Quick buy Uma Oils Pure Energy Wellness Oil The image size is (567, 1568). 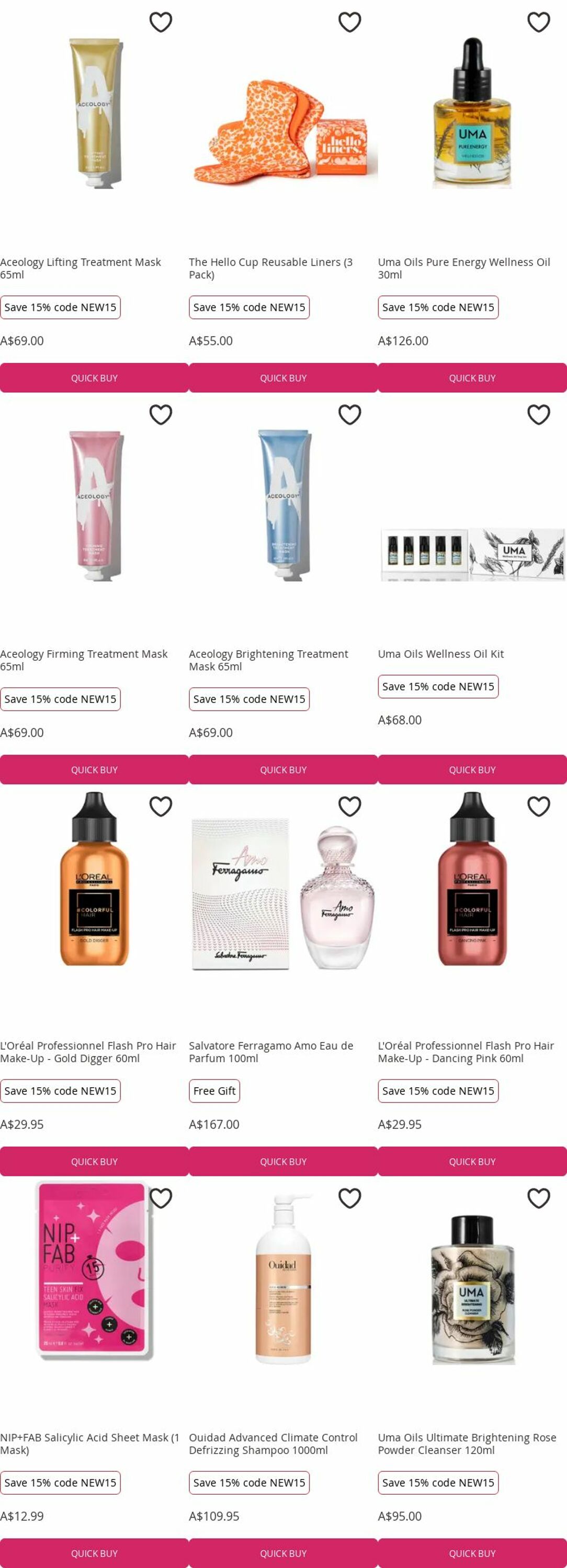472,378
